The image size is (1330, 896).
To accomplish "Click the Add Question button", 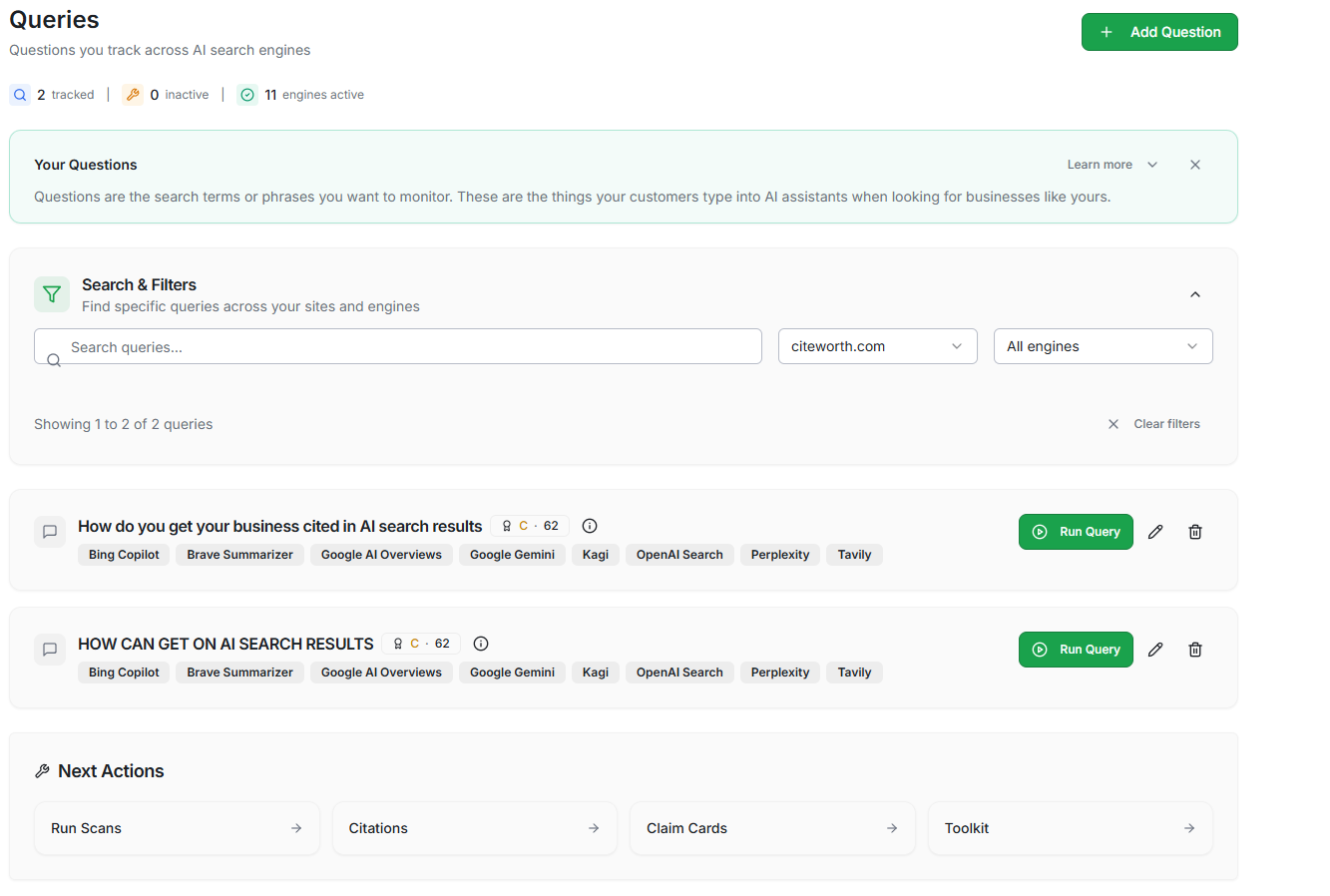I will (1159, 32).
